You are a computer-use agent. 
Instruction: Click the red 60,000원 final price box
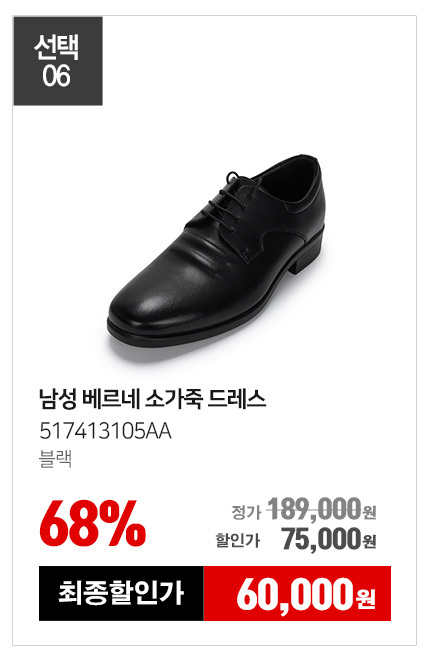[x=297, y=593]
